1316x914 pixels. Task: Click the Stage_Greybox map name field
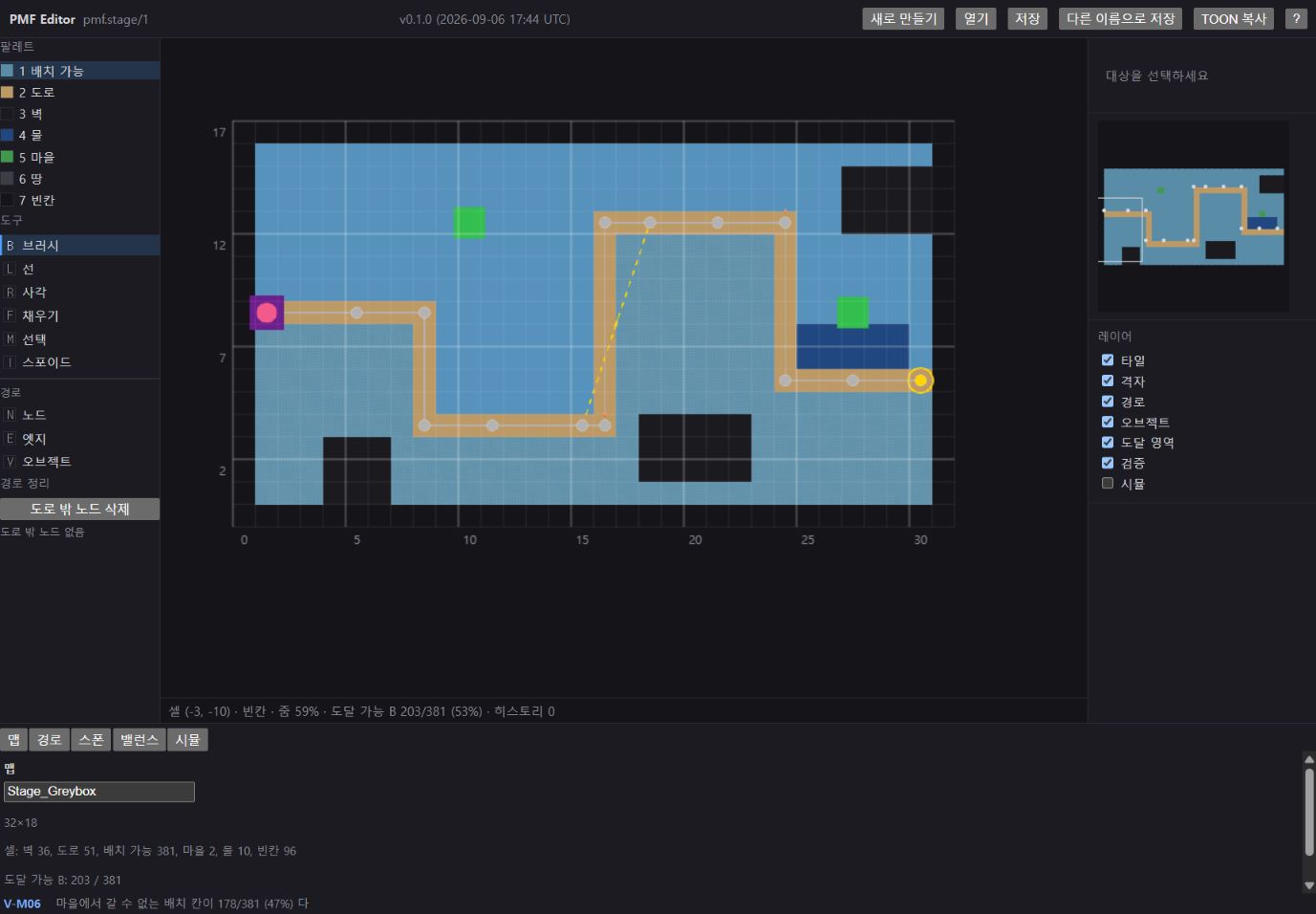coord(99,792)
